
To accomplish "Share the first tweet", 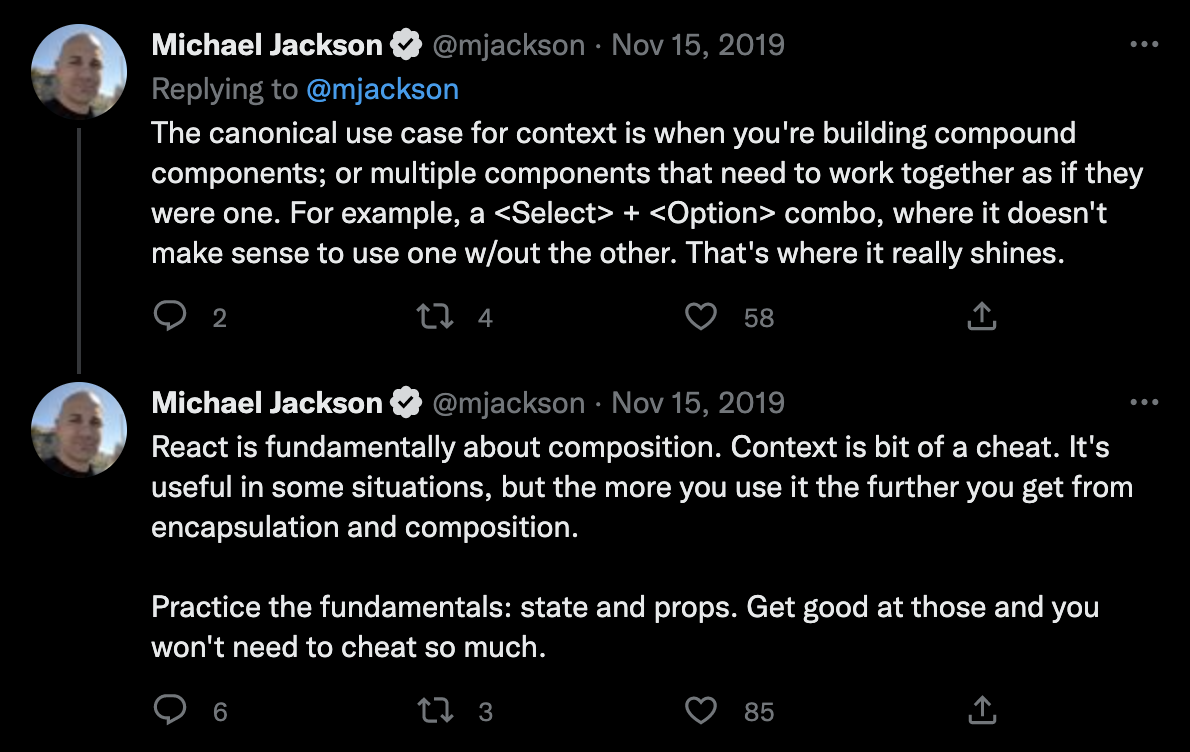I will click(x=981, y=317).
